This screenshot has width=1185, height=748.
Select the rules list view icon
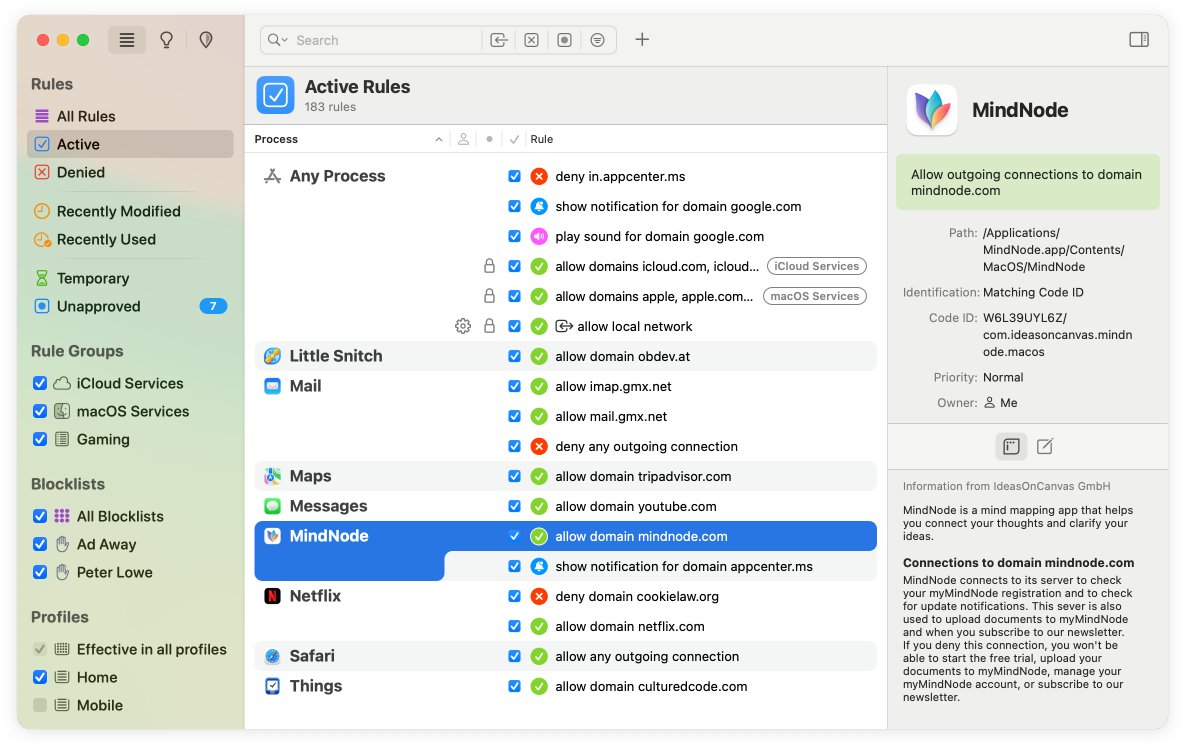coord(127,40)
